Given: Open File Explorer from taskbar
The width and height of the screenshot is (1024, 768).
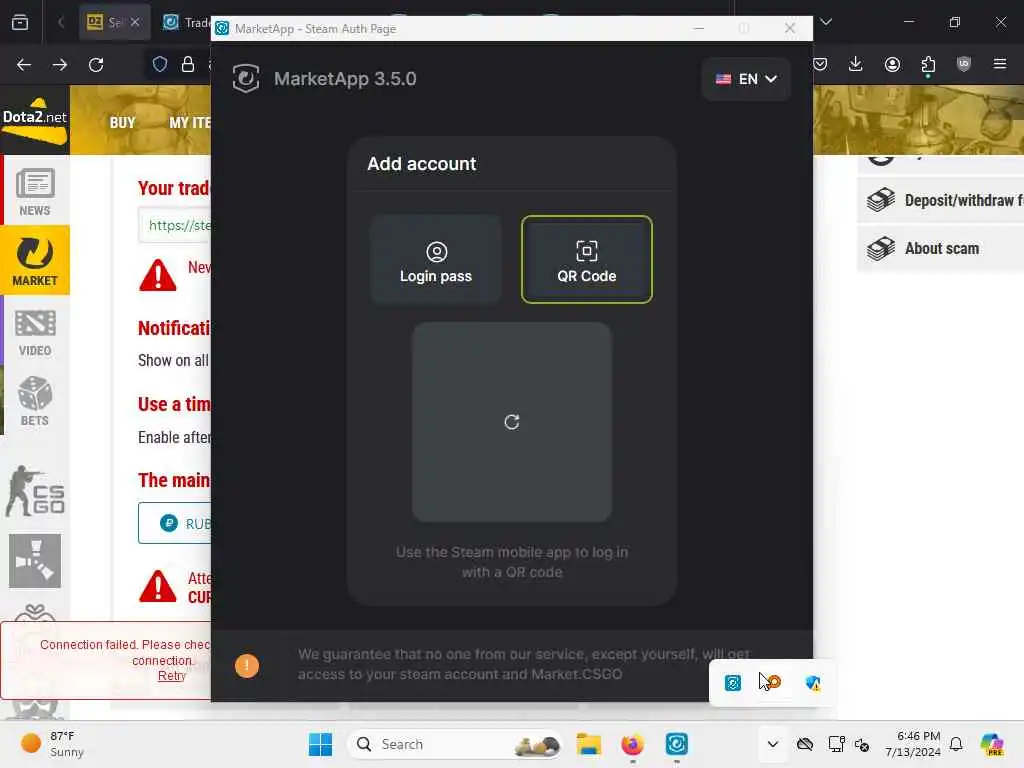Looking at the screenshot, I should 588,744.
